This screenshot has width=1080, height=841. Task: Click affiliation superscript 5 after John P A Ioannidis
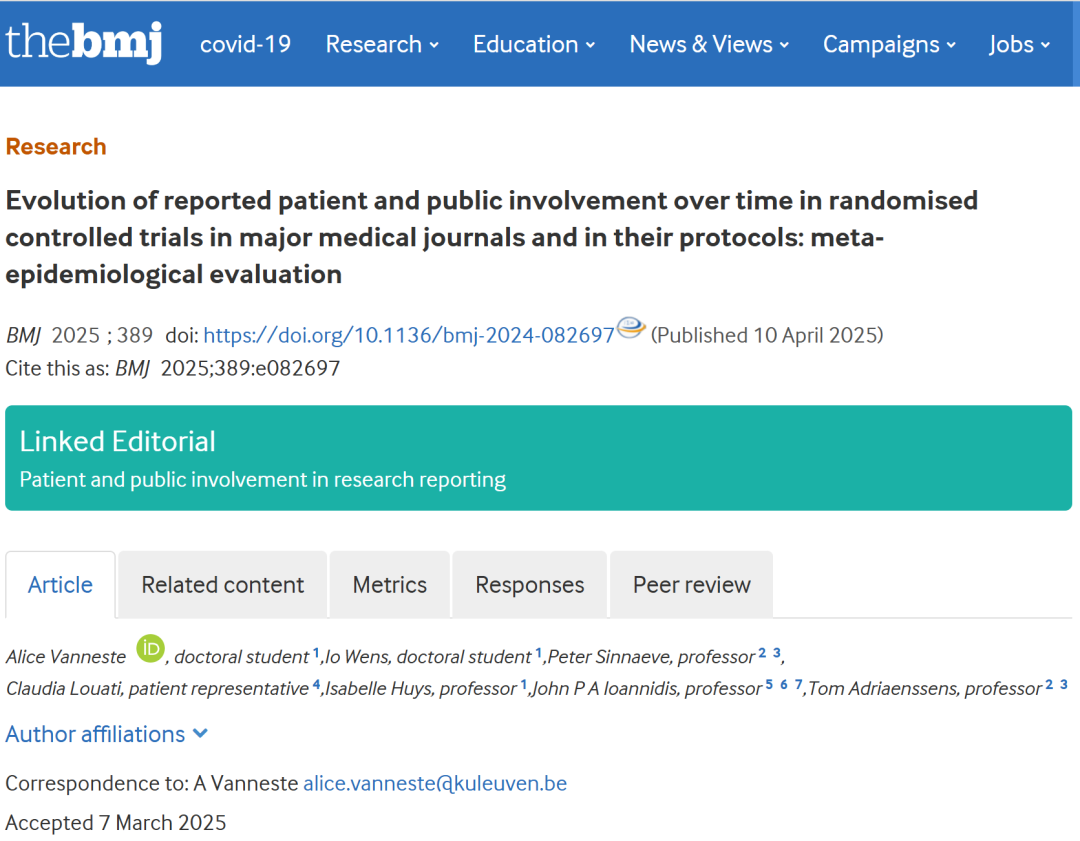(767, 684)
